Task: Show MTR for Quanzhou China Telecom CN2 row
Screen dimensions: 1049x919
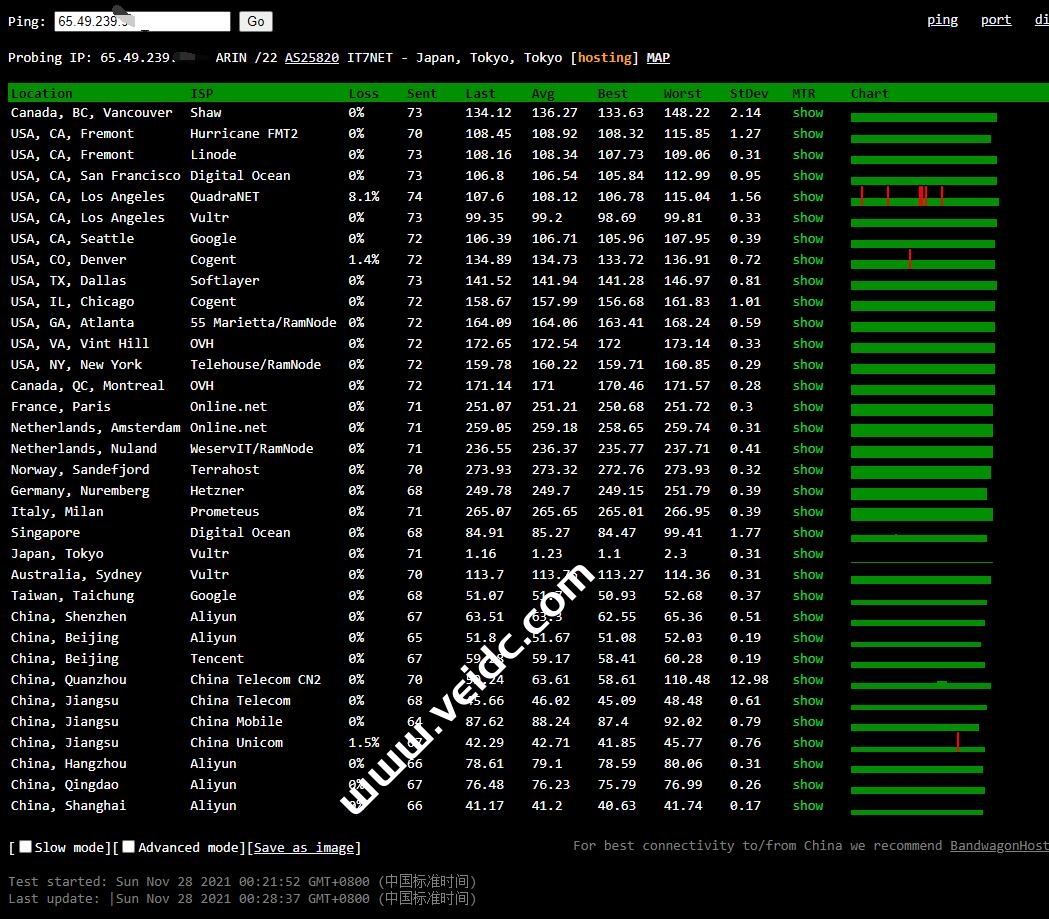Action: (x=807, y=680)
